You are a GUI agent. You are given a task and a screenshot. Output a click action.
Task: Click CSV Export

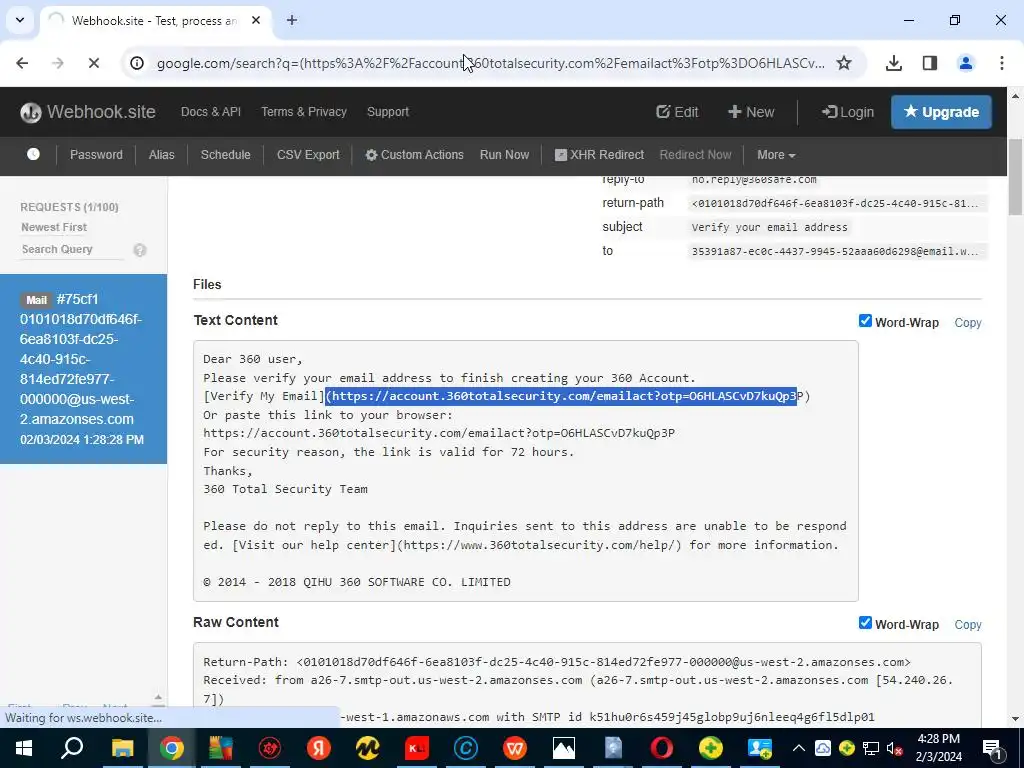tap(308, 155)
